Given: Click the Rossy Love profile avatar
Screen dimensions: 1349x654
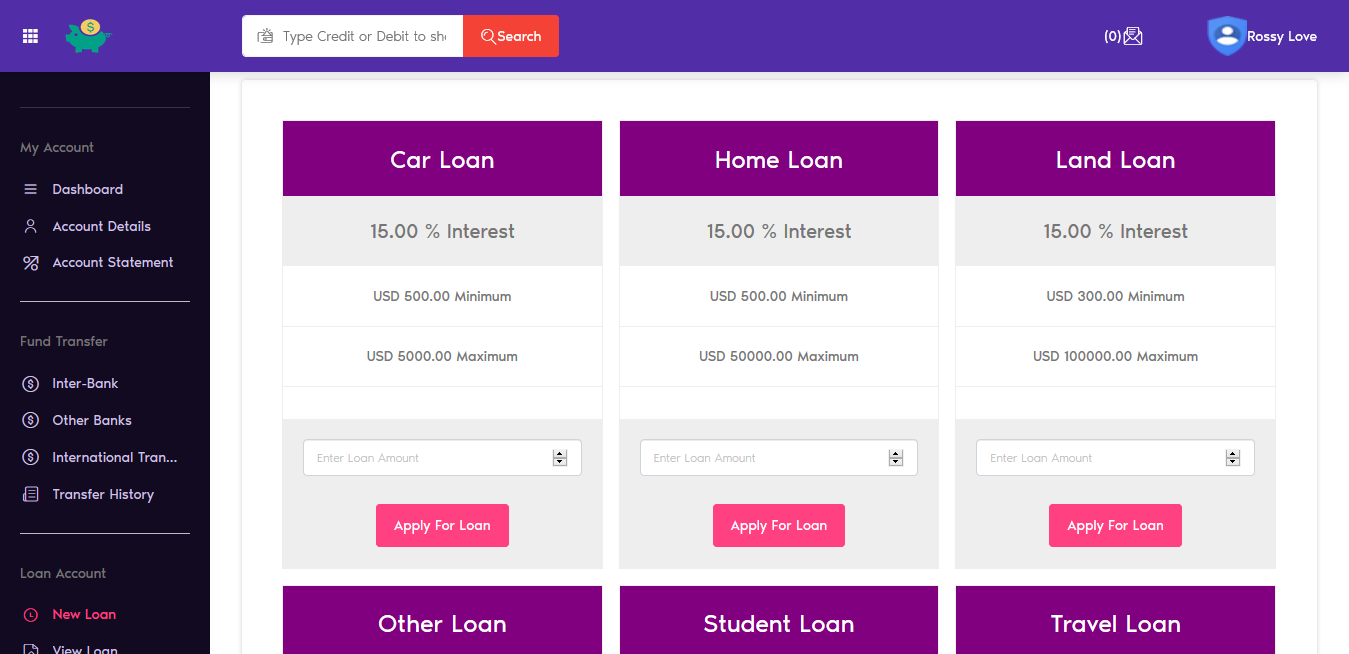Looking at the screenshot, I should (x=1225, y=36).
